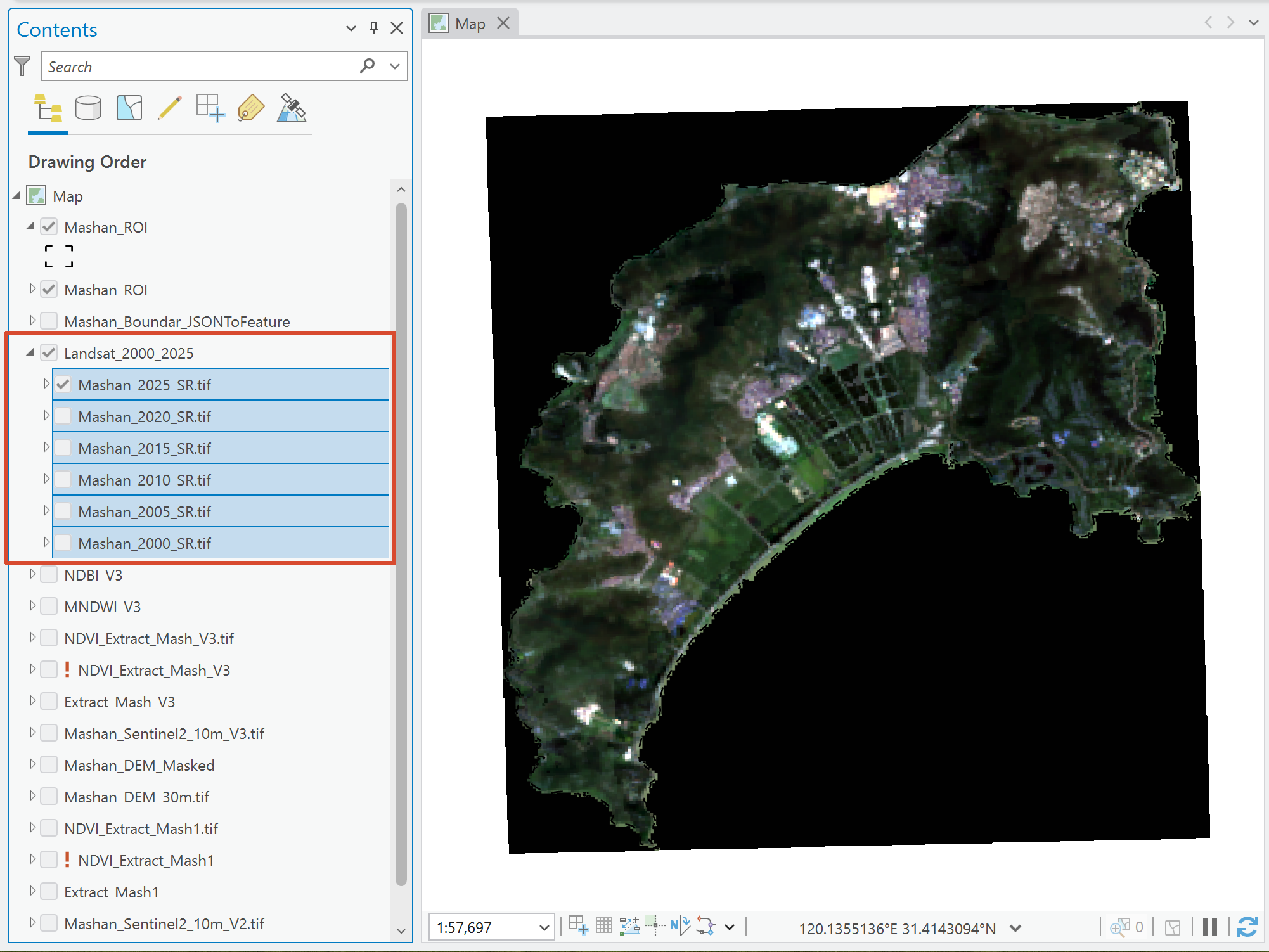This screenshot has width=1269, height=952.
Task: Open List By Selection view
Action: tap(129, 108)
